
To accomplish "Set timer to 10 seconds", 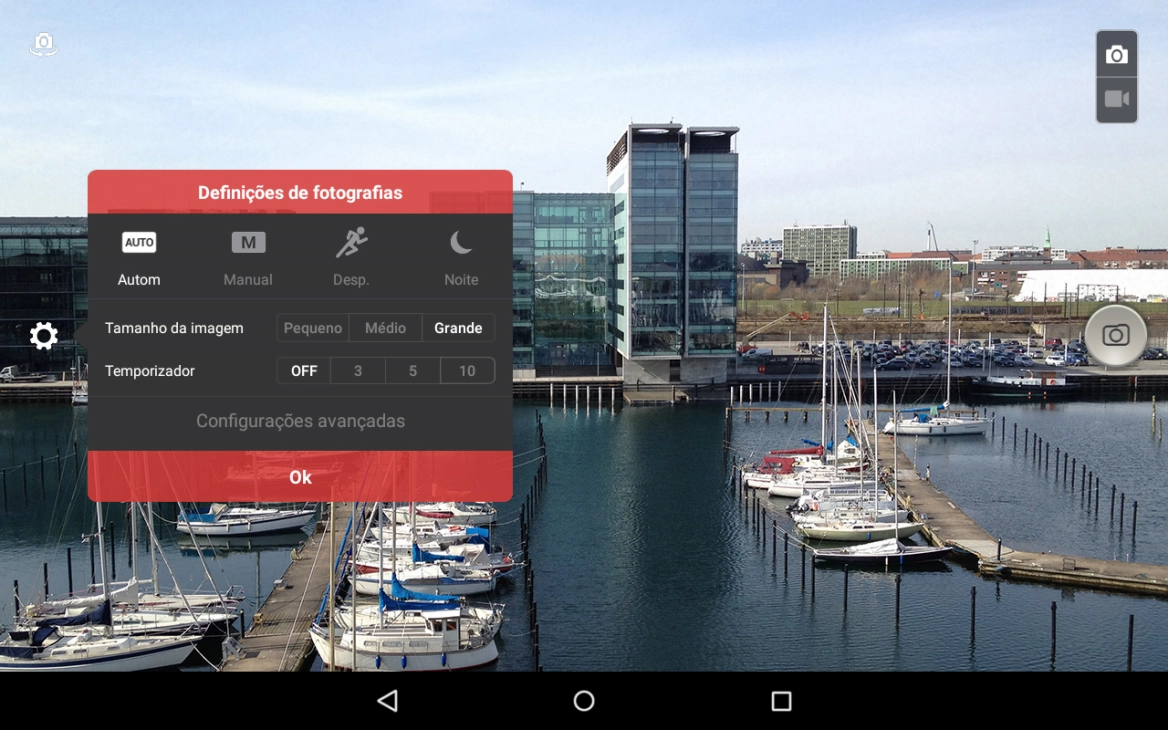I will 467,371.
